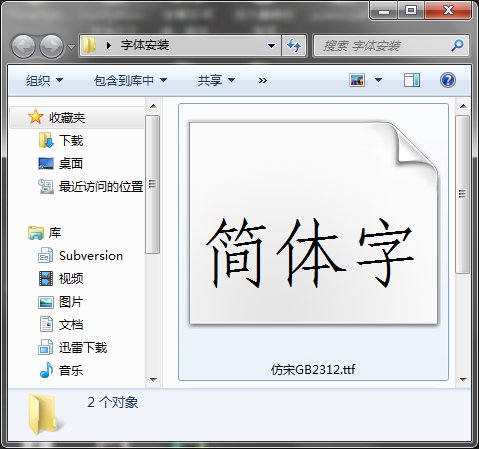Click navigation pane scrollbar thumb
The width and height of the screenshot is (479, 449).
pos(153,184)
